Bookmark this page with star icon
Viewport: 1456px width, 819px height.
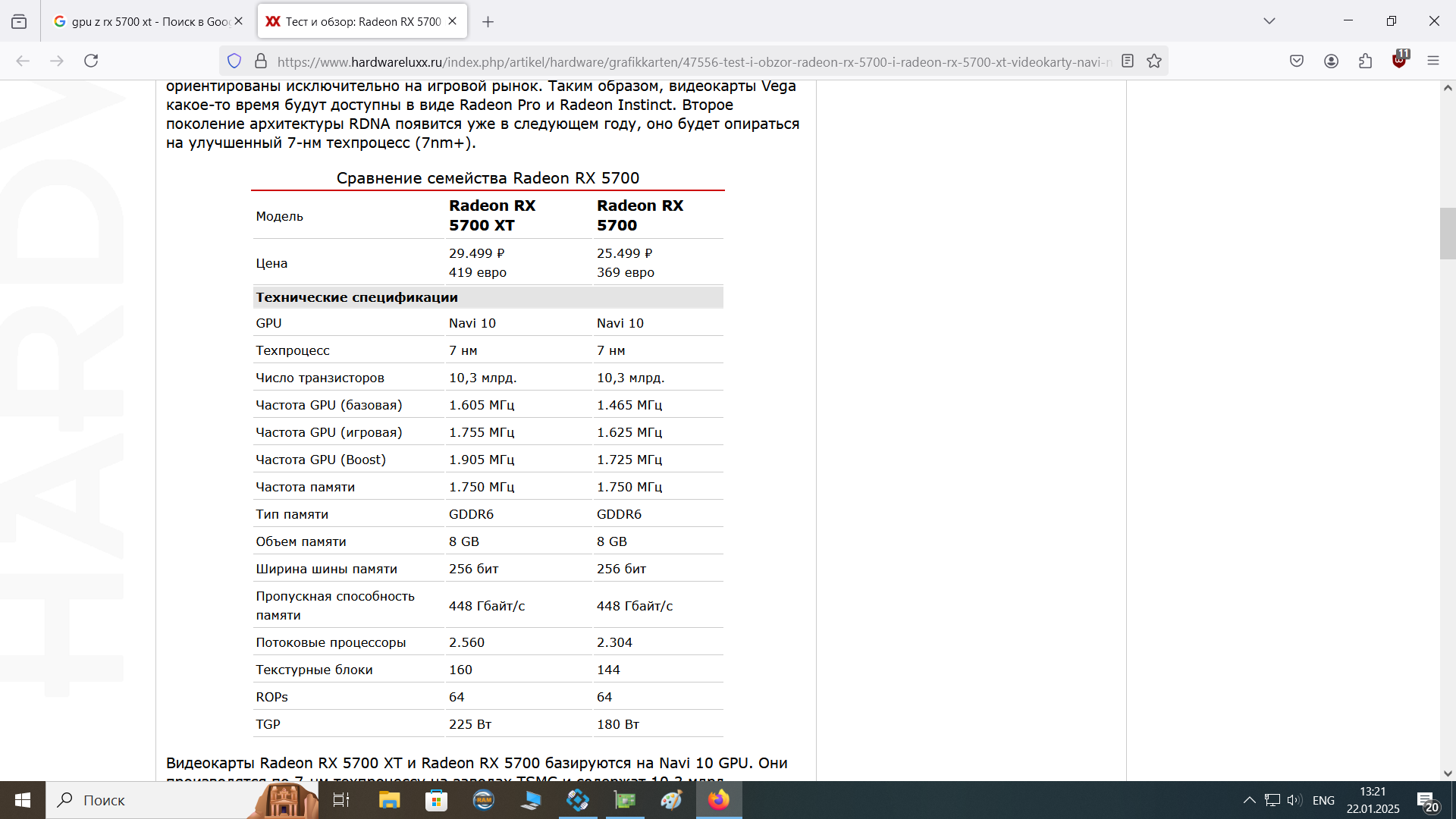pos(1154,61)
